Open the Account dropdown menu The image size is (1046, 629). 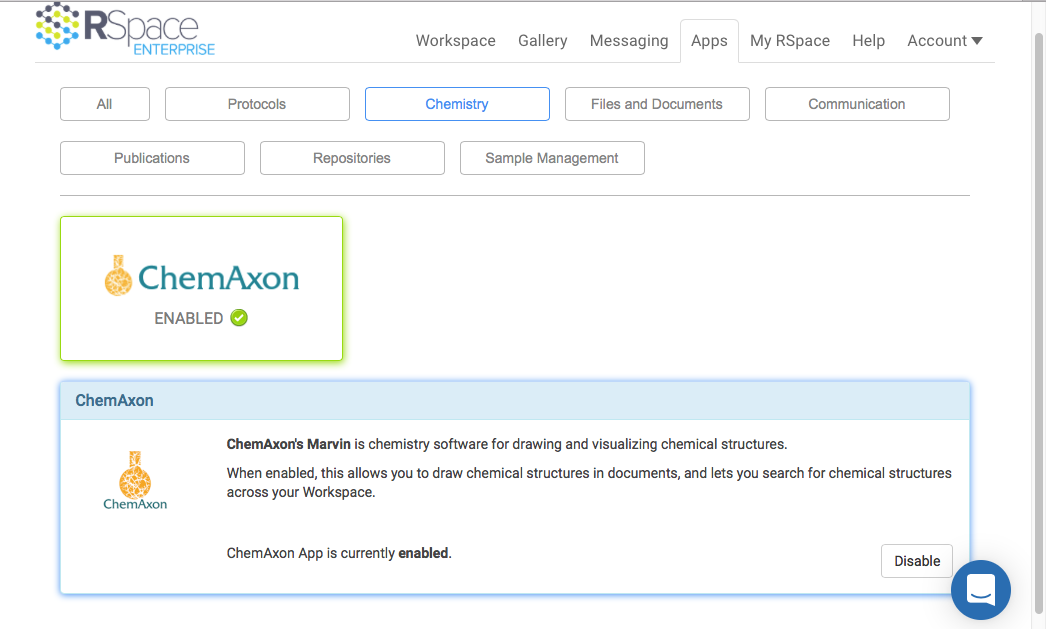point(945,41)
